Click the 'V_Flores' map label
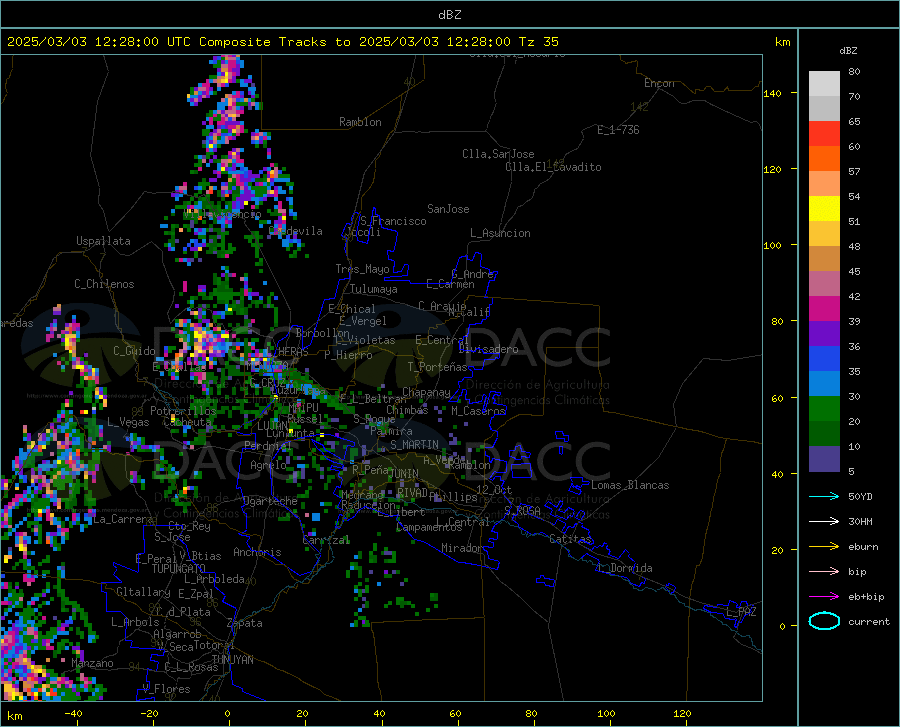 click(166, 689)
